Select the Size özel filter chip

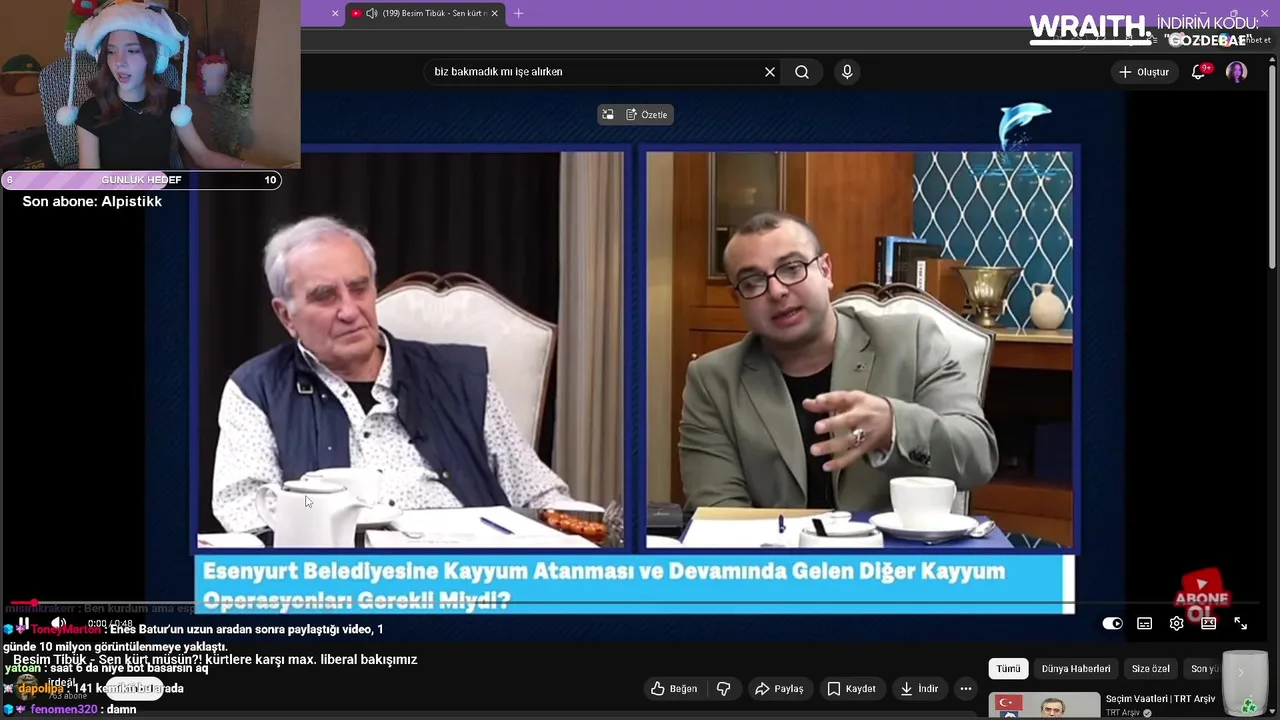1150,668
